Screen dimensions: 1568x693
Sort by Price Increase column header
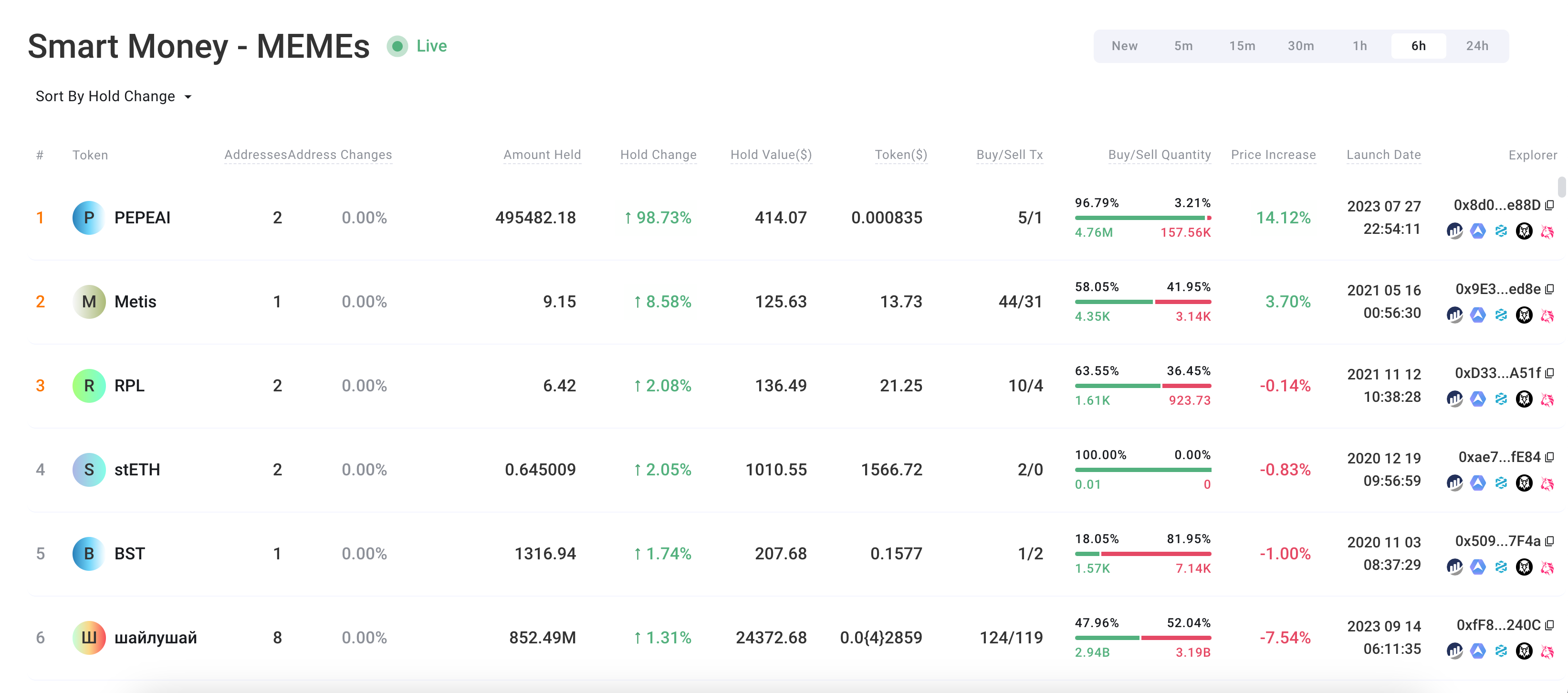point(1273,155)
